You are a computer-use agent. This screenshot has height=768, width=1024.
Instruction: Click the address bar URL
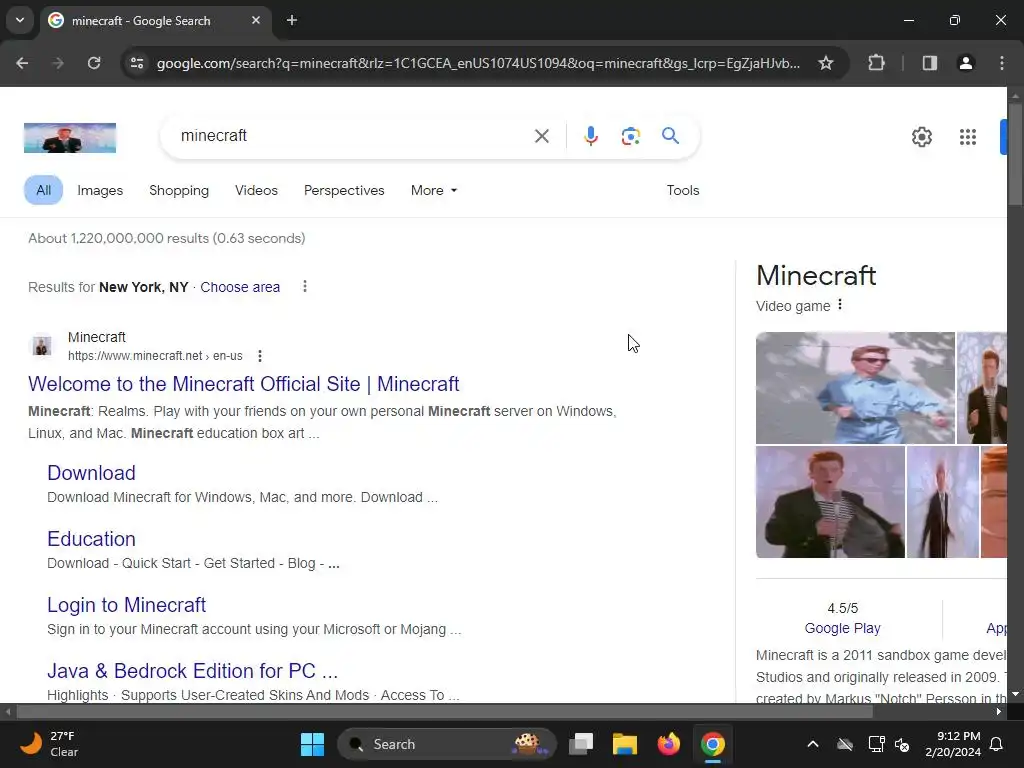tap(478, 63)
